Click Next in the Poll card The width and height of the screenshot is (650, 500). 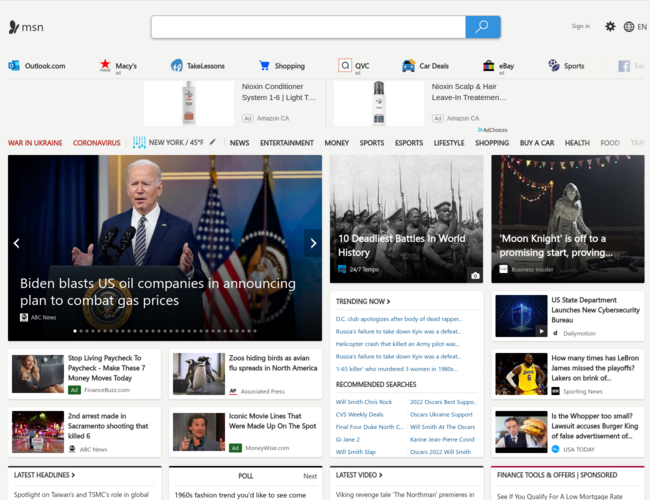coord(310,476)
